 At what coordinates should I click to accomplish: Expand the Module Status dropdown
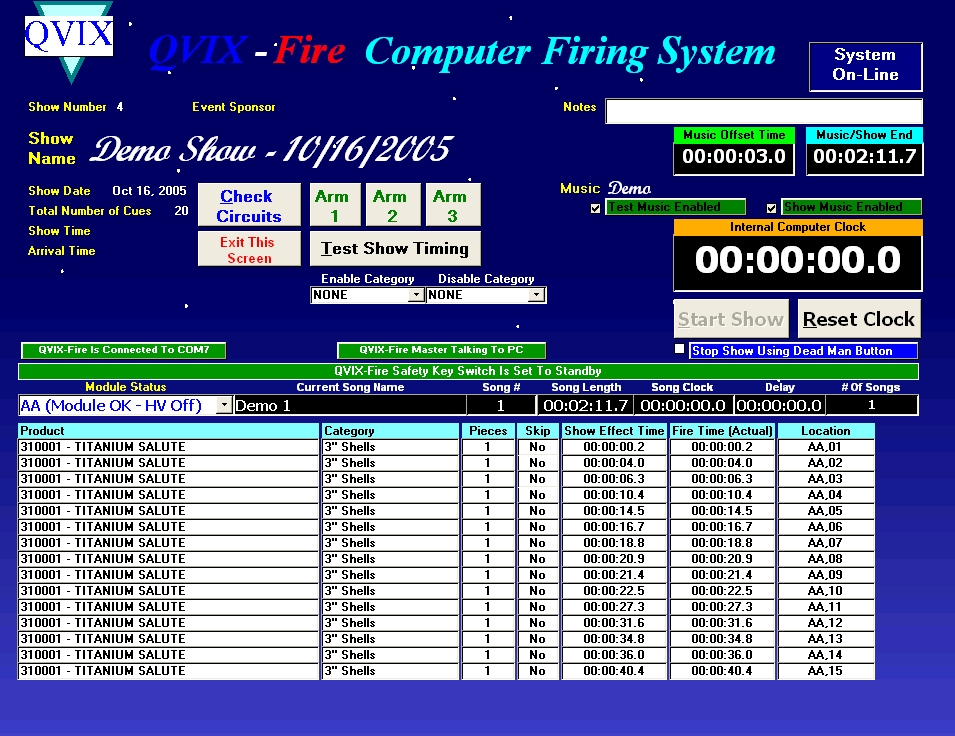224,405
